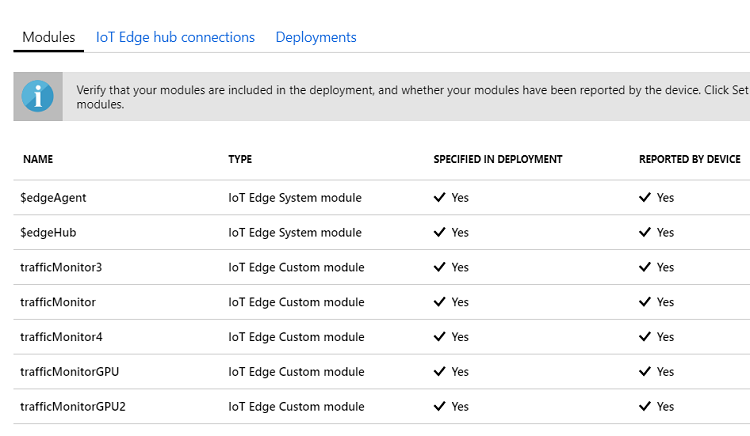Open the IoT Edge hub connections tab
Viewport: 750px width, 436px height.
tap(175, 38)
